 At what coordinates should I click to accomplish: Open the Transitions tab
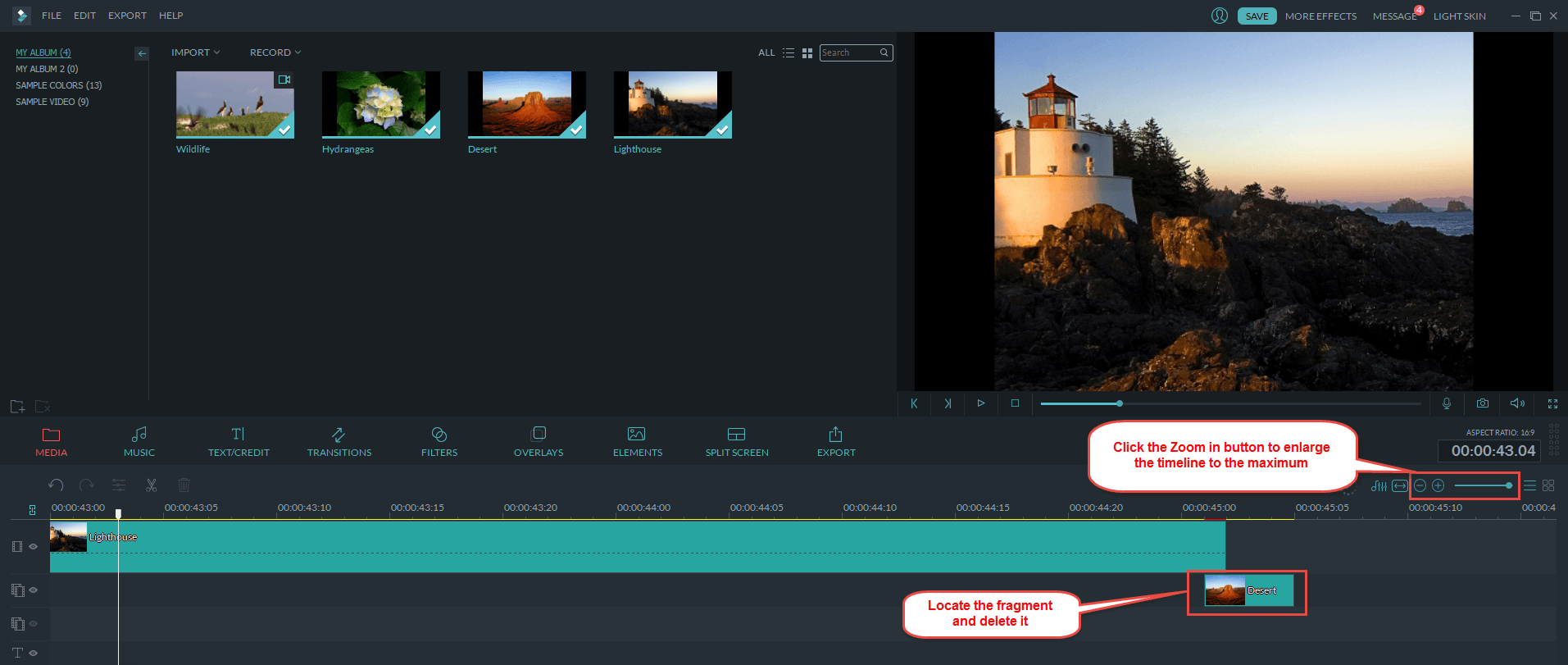(339, 442)
